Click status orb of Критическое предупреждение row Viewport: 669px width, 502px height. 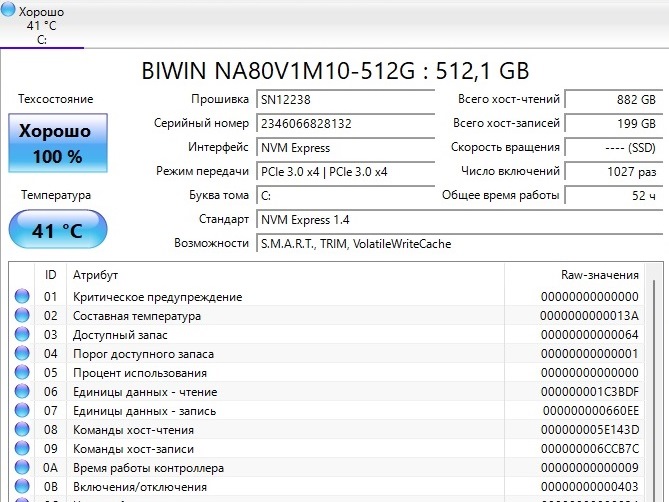click(22, 296)
